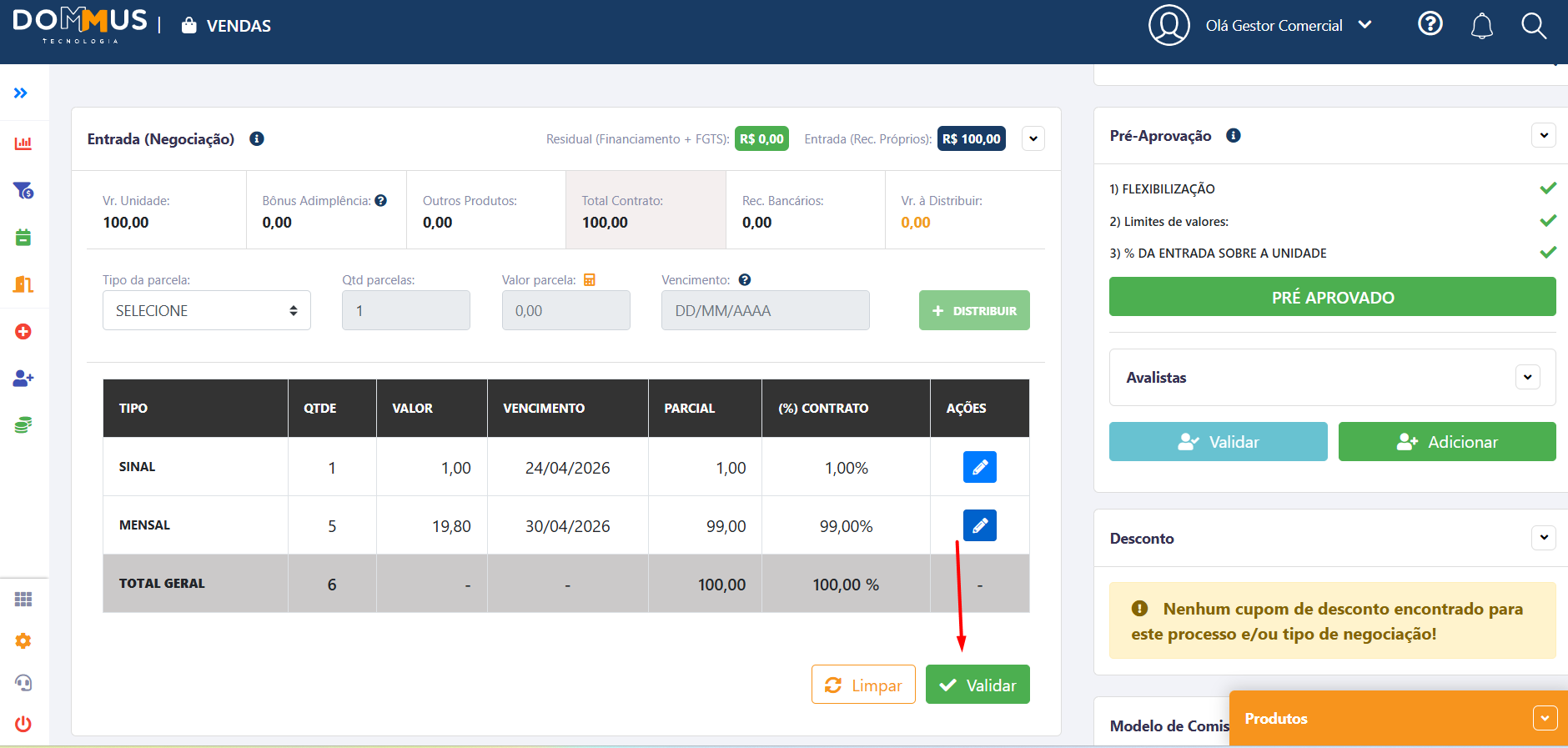Click the search magnifier in header
The width and height of the screenshot is (1568, 748).
1533,26
